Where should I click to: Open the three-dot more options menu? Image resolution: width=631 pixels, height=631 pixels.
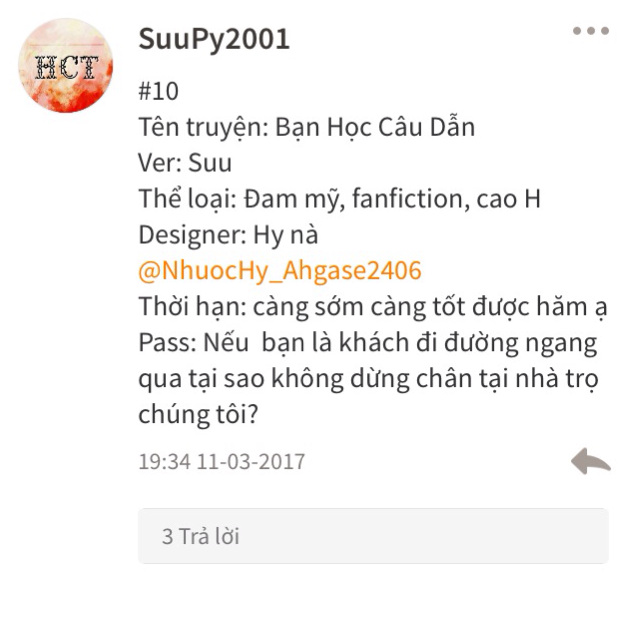click(x=591, y=31)
